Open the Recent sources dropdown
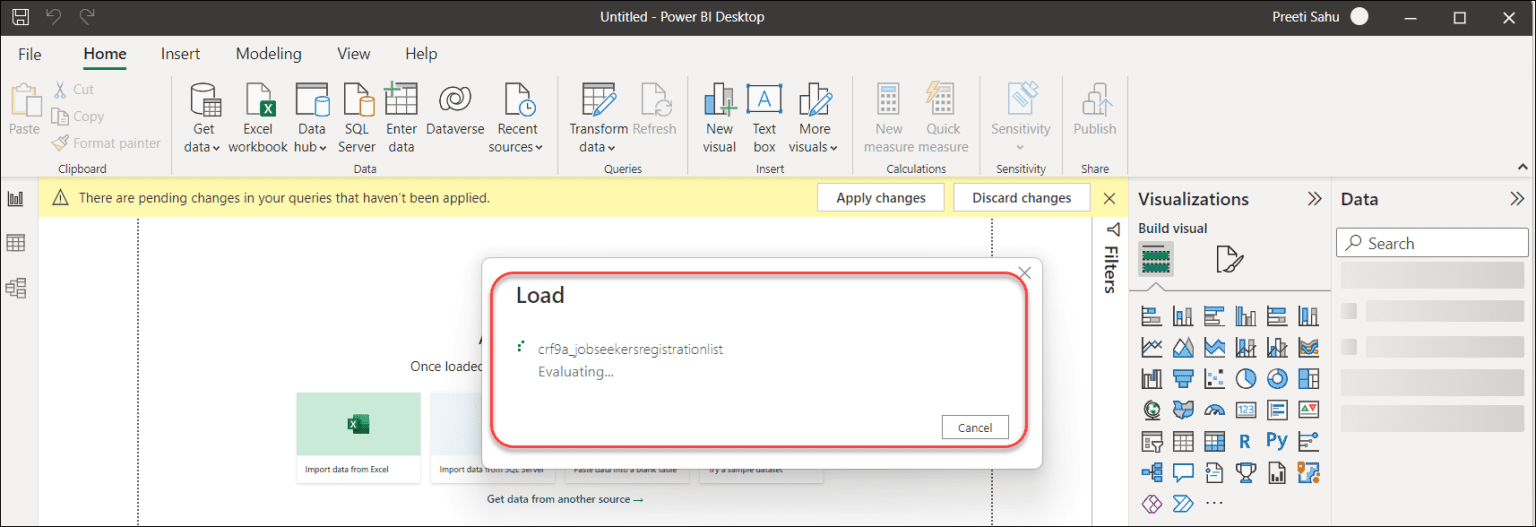The height and width of the screenshot is (527, 1536). click(x=517, y=147)
